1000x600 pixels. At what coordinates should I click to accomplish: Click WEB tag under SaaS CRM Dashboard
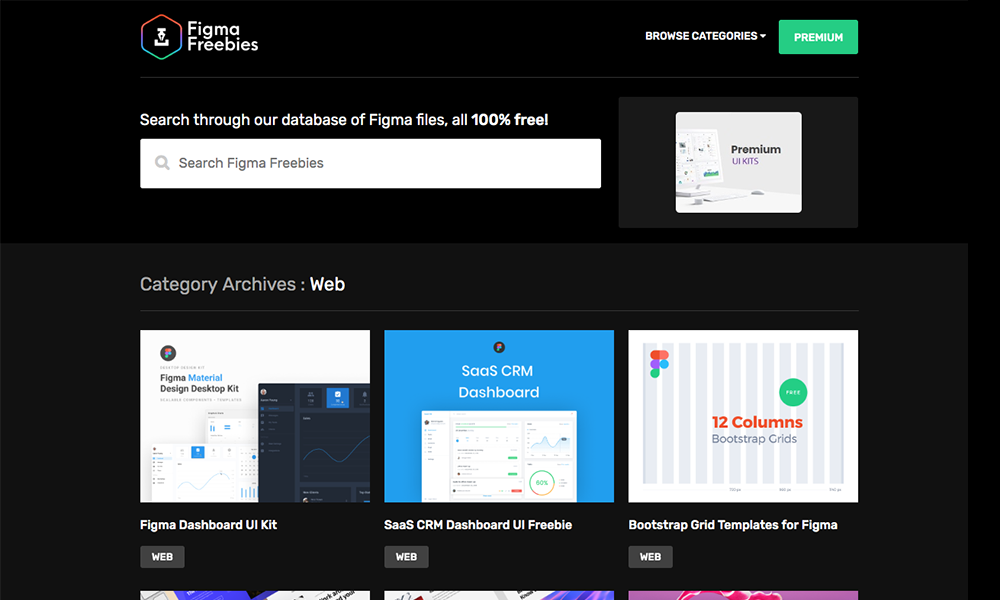click(x=406, y=557)
